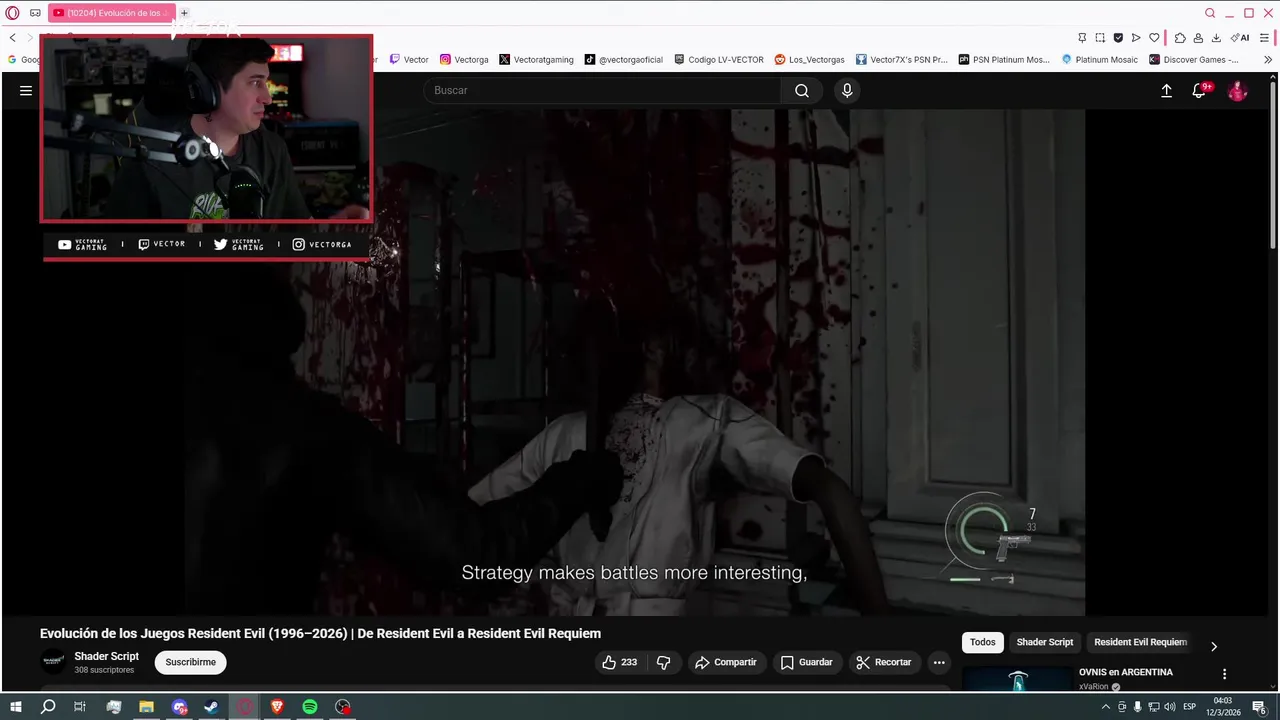The height and width of the screenshot is (720, 1280).
Task: Open the Vectorga Instagram bookmark
Action: [464, 60]
